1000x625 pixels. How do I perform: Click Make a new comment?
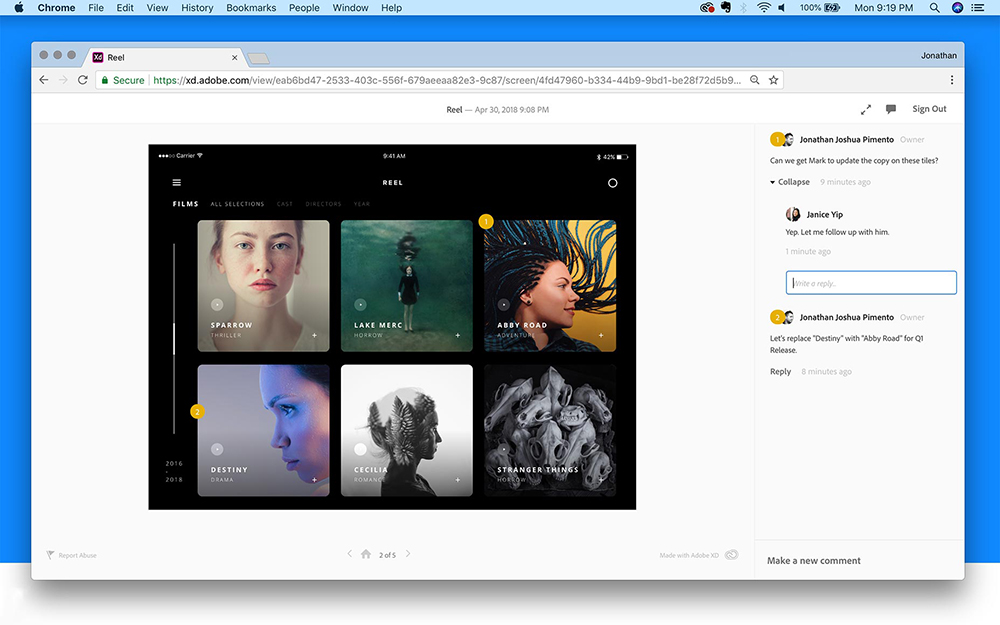(814, 561)
